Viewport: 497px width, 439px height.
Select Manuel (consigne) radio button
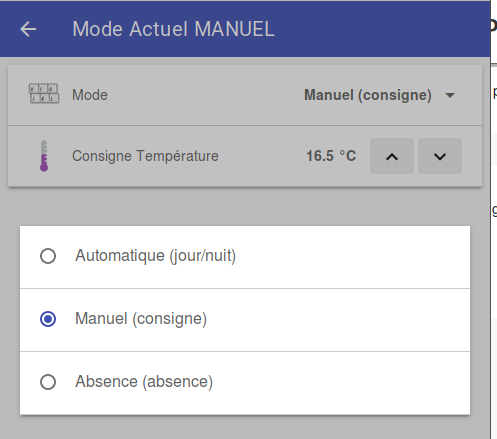[48, 319]
